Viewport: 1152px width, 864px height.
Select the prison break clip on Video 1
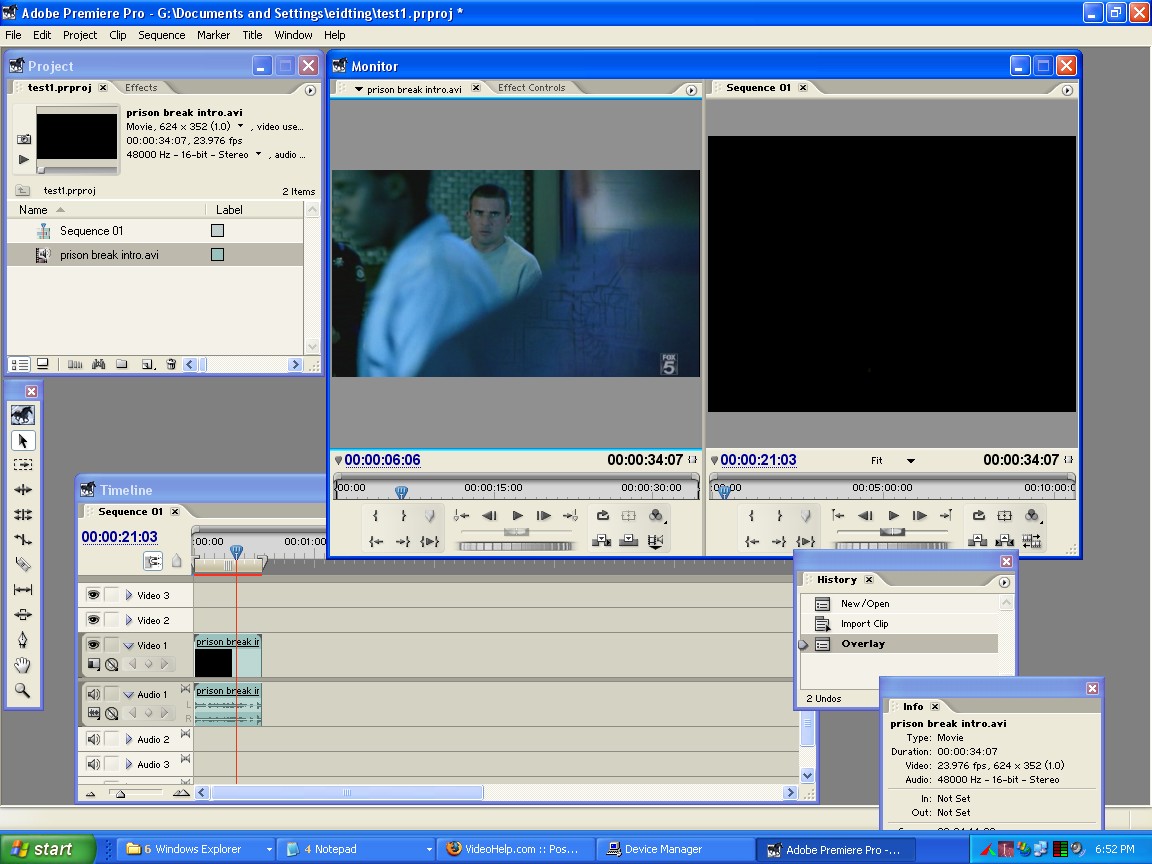tap(228, 655)
